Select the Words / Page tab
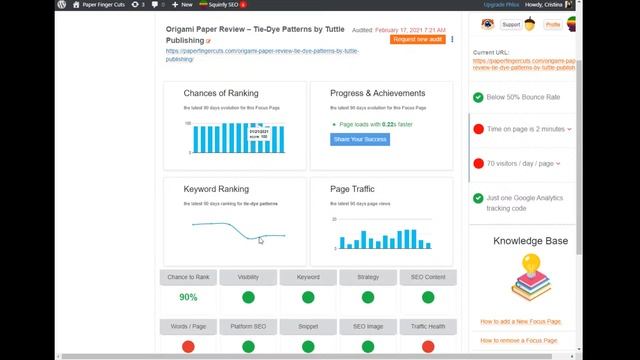This screenshot has height=360, width=640. pos(188,326)
